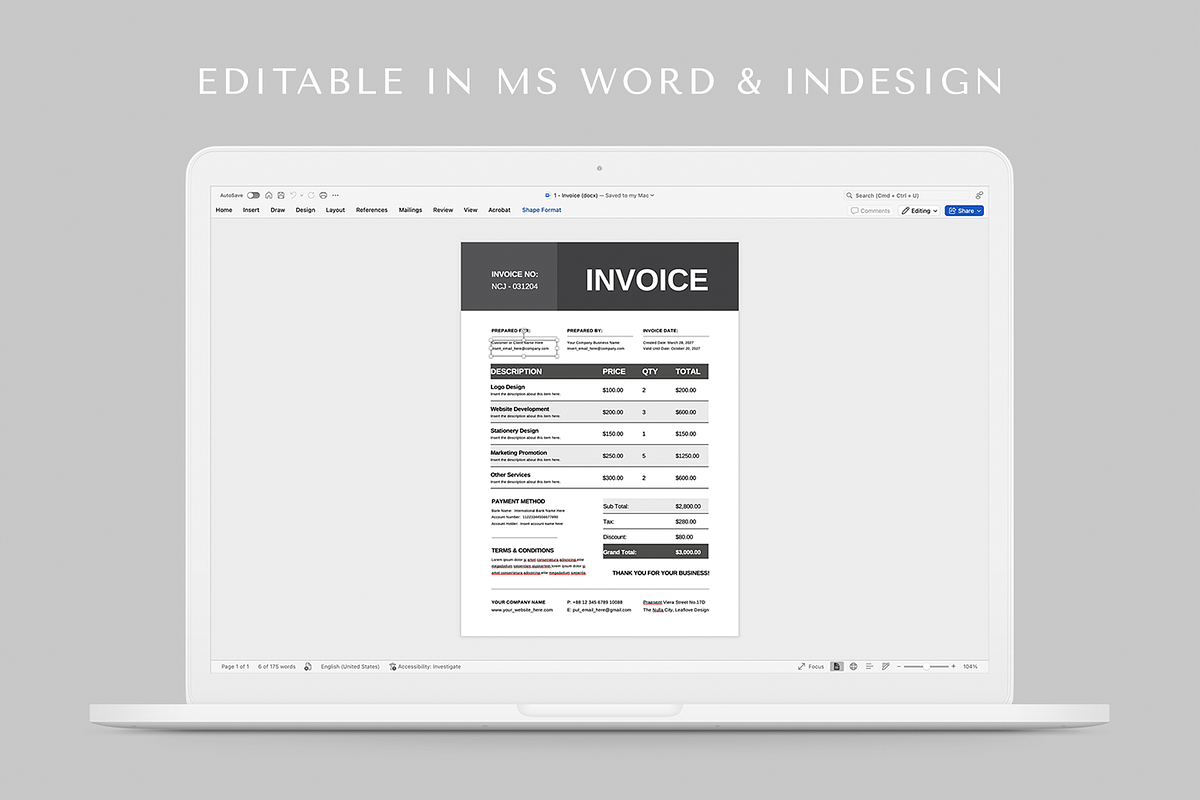Image resolution: width=1200 pixels, height=800 pixels.
Task: Click the Other Services row title
Action: [x=510, y=475]
